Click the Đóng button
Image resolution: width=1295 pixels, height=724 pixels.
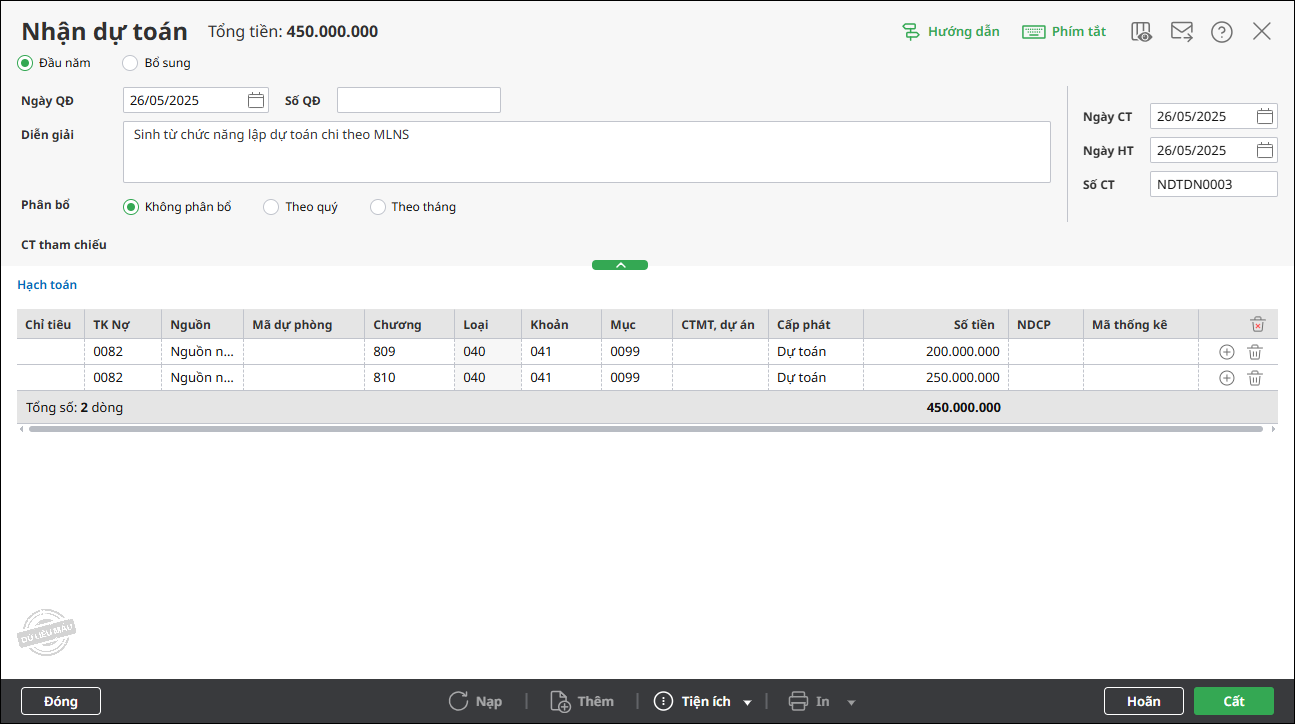tap(61, 701)
